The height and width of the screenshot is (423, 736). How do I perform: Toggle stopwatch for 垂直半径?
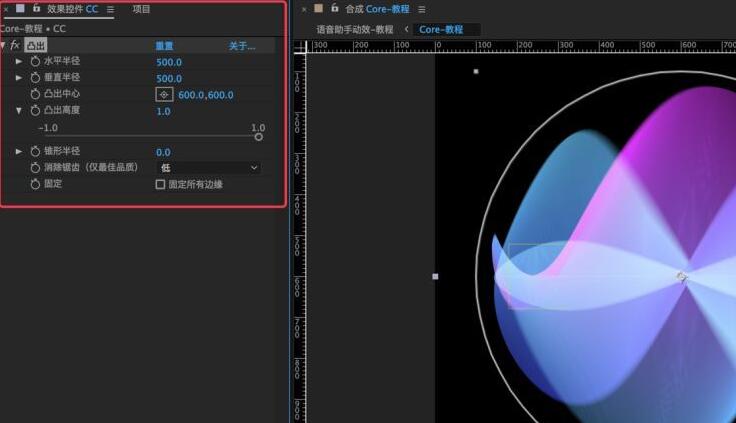click(35, 78)
